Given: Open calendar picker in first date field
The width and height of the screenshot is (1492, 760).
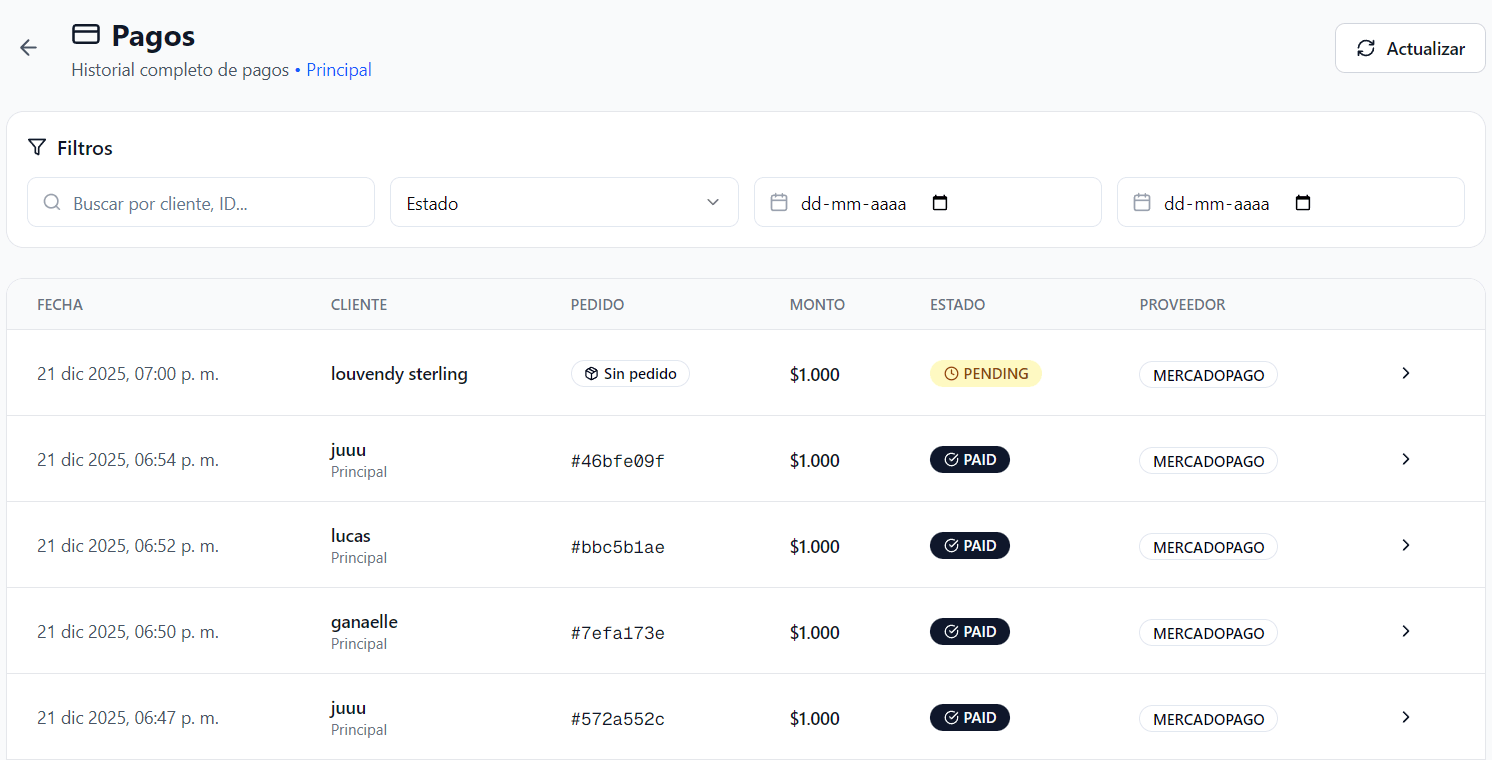Looking at the screenshot, I should pyautogui.click(x=939, y=203).
